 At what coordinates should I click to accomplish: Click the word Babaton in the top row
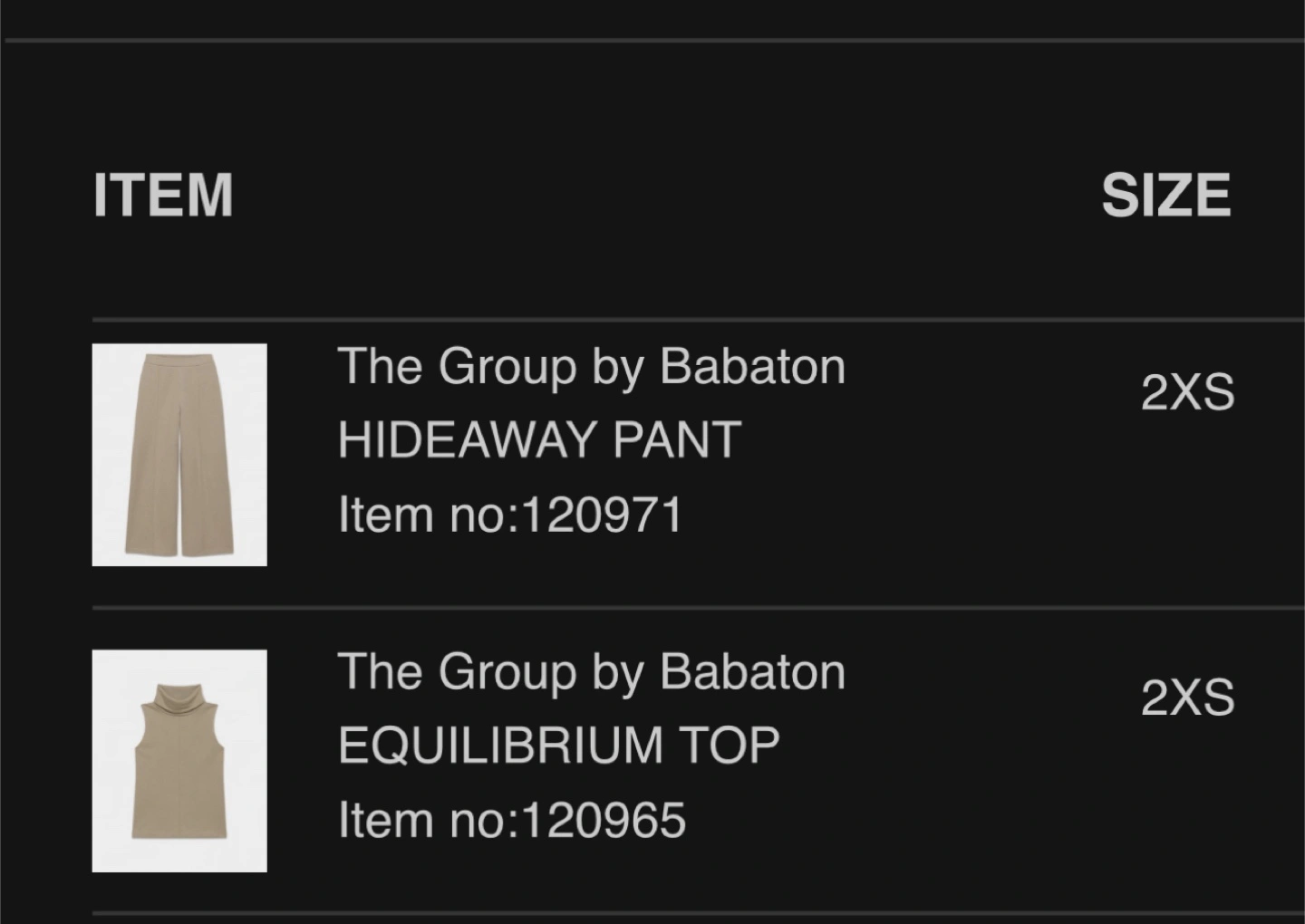pyautogui.click(x=752, y=673)
